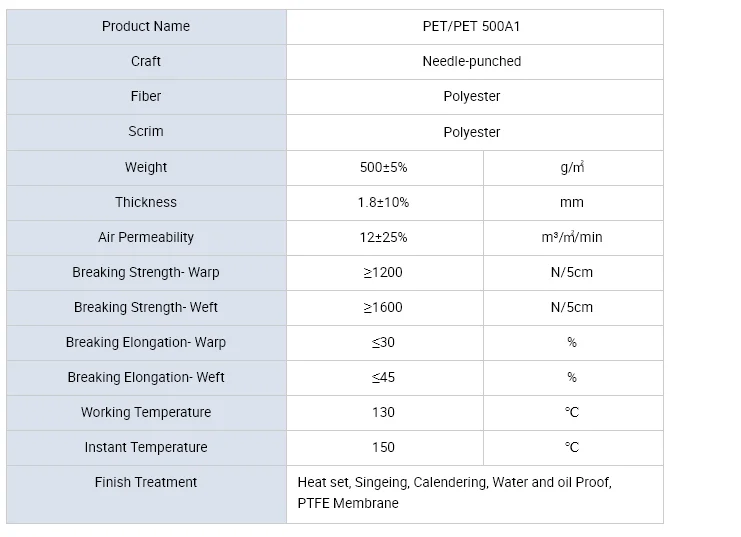Viewport: 741px width, 537px height.
Task: Click the Finish Treatment label cell
Action: [146, 482]
